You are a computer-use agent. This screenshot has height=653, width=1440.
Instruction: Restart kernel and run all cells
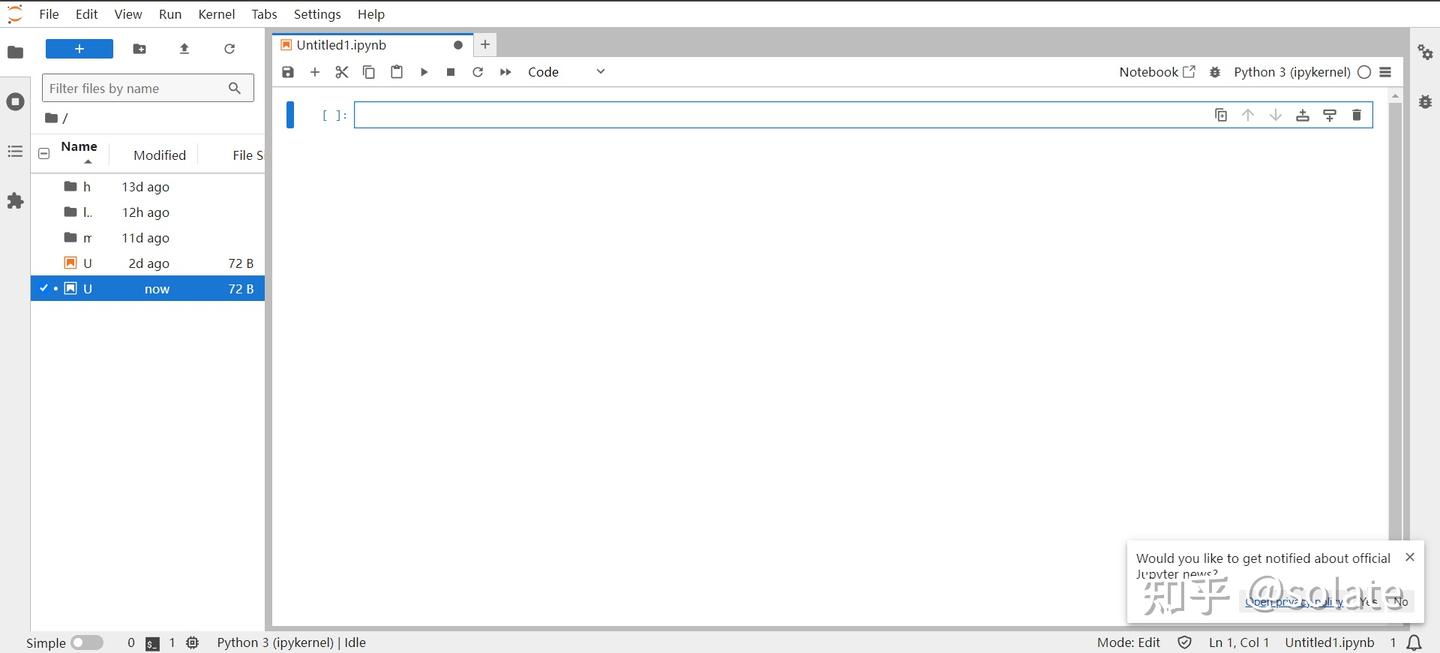[x=505, y=71]
